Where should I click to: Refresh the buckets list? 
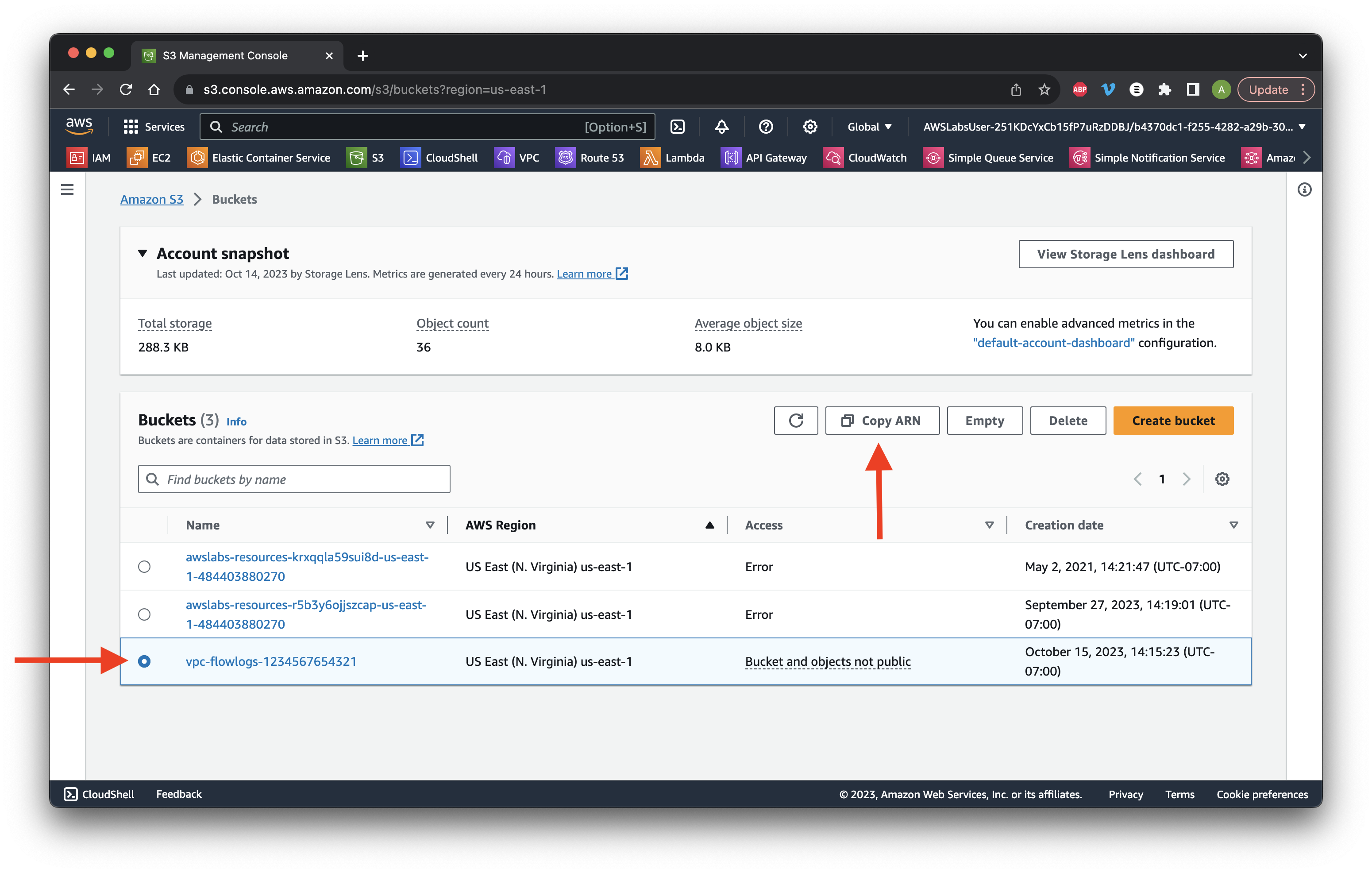(796, 421)
